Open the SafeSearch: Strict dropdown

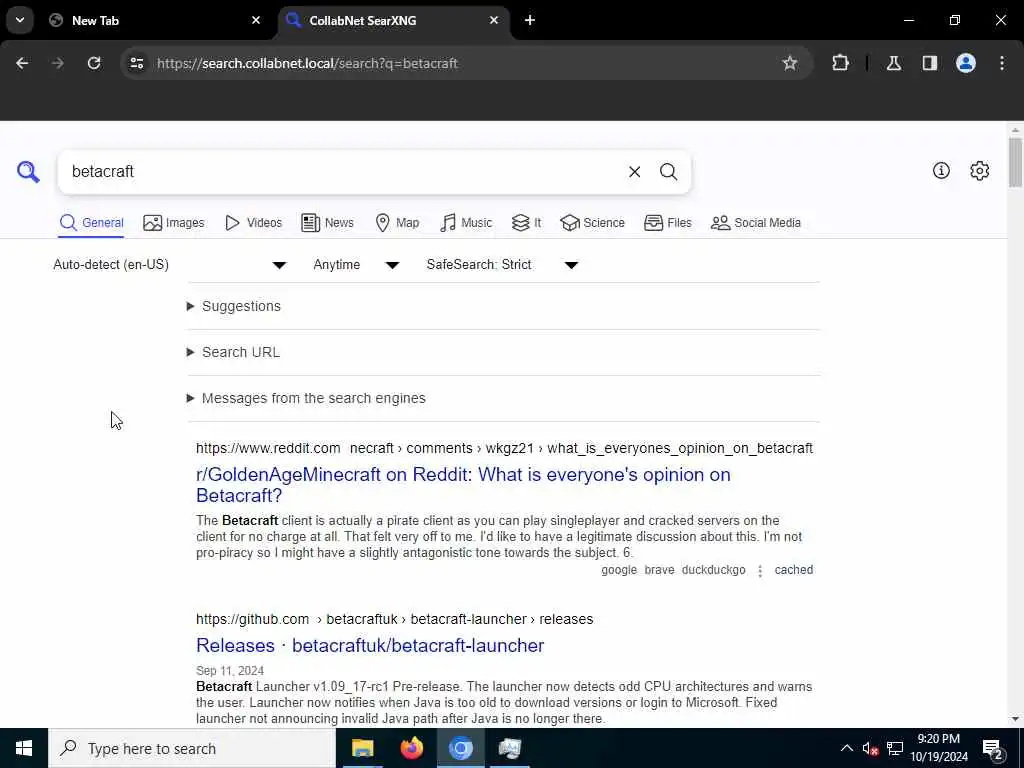coord(502,264)
